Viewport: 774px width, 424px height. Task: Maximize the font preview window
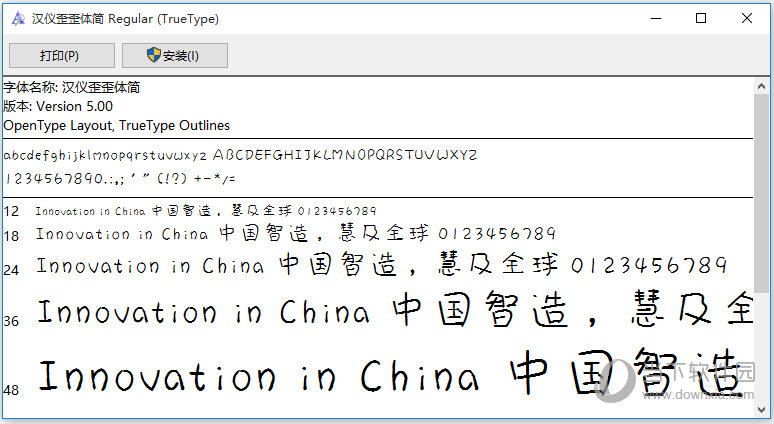click(700, 19)
